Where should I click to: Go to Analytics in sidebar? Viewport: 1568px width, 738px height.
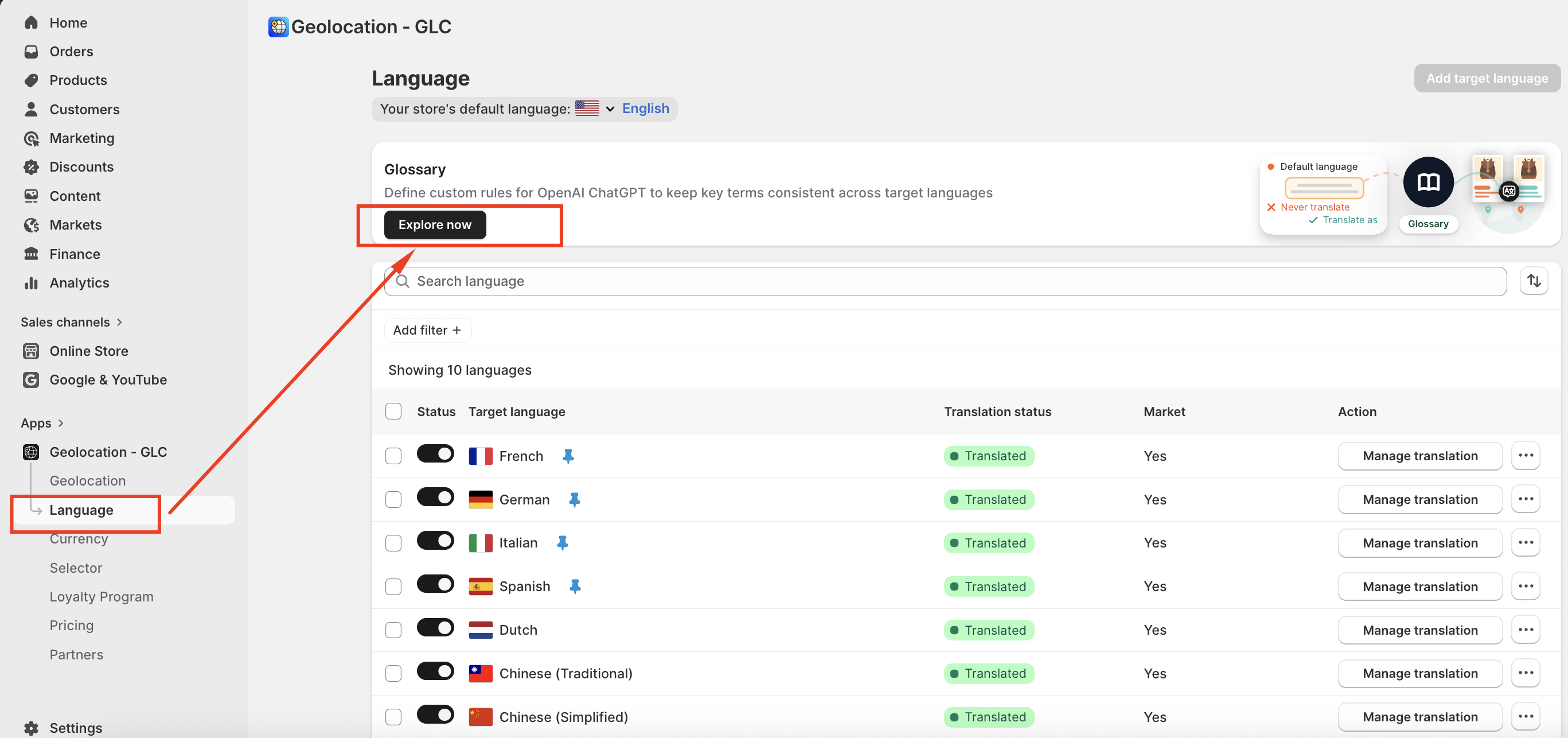79,282
